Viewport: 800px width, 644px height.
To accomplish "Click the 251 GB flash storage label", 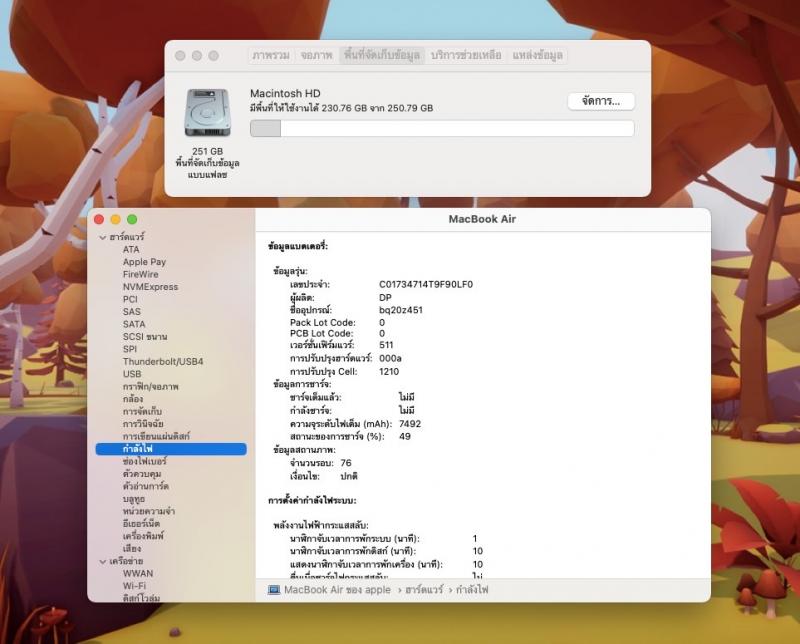I will (x=207, y=163).
